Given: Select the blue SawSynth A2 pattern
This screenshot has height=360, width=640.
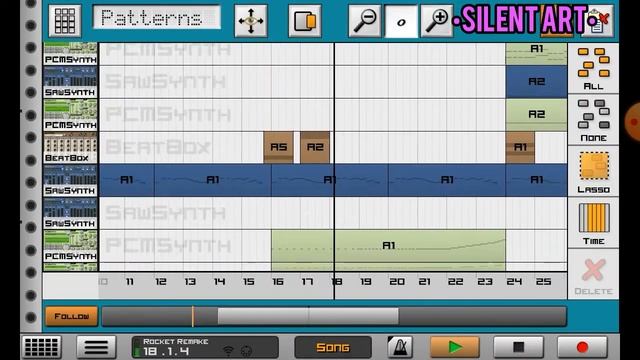Looking at the screenshot, I should pos(536,82).
